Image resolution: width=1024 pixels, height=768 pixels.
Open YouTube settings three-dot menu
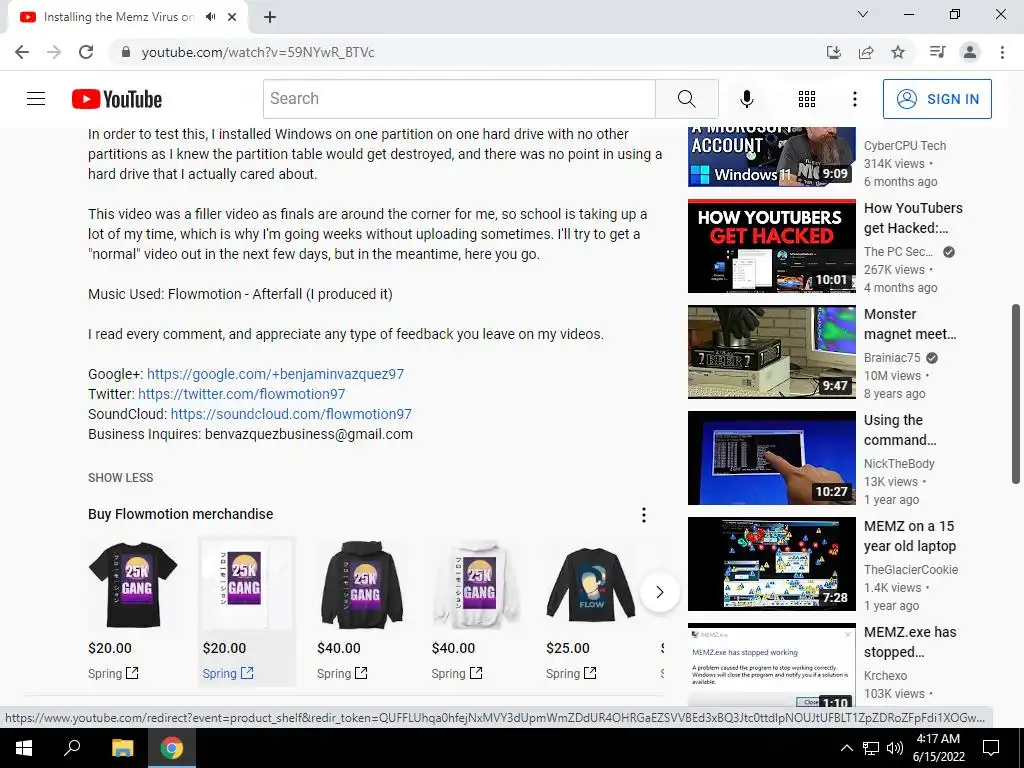pos(854,99)
